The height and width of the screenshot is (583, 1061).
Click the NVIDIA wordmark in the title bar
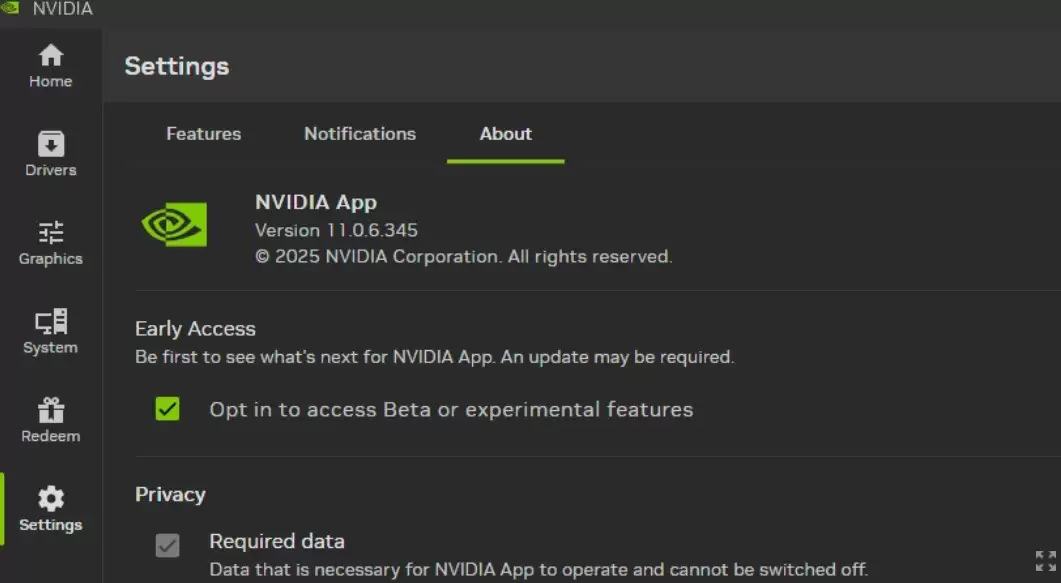click(62, 8)
